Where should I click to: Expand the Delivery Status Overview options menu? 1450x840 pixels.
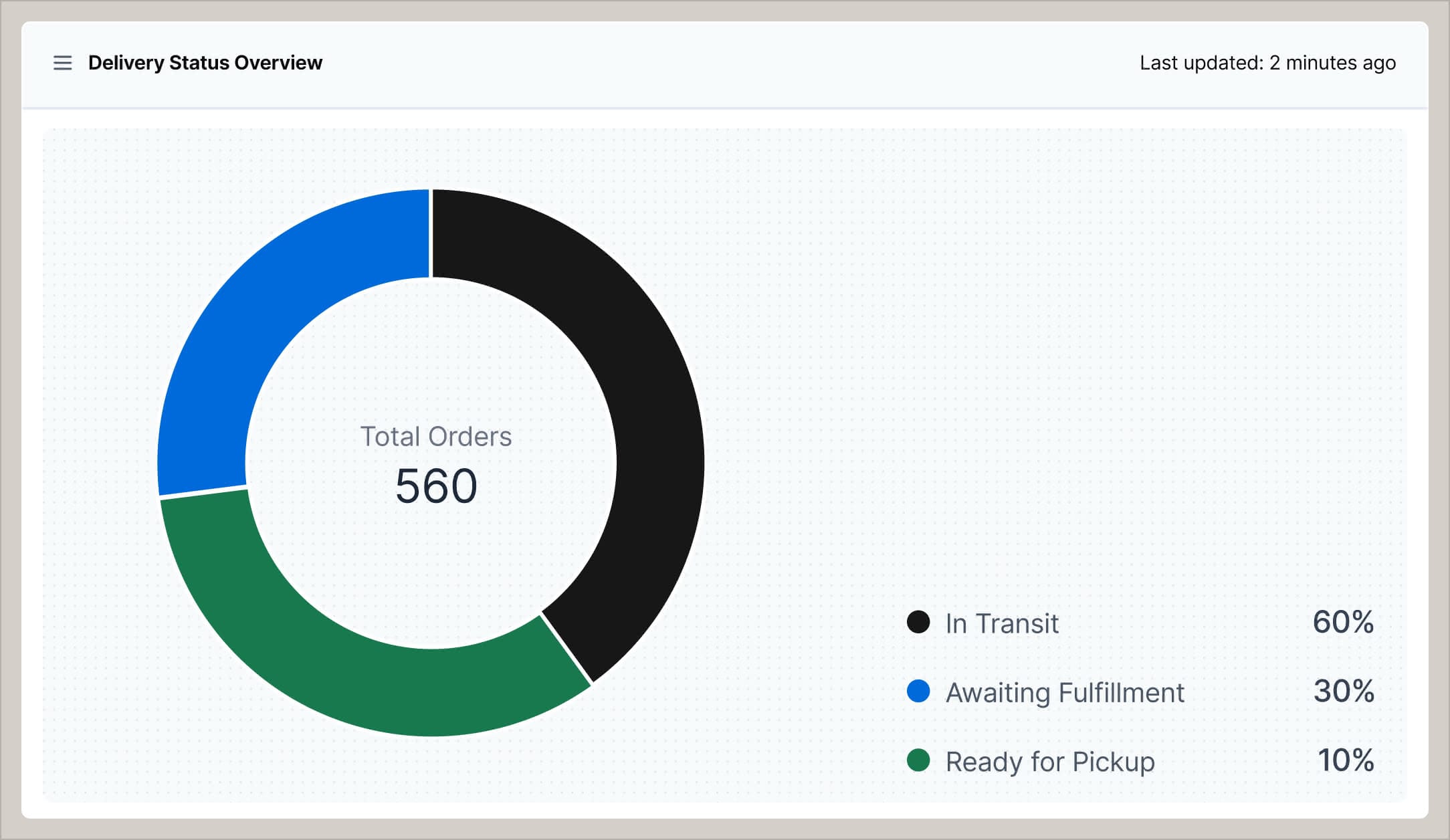click(x=62, y=62)
